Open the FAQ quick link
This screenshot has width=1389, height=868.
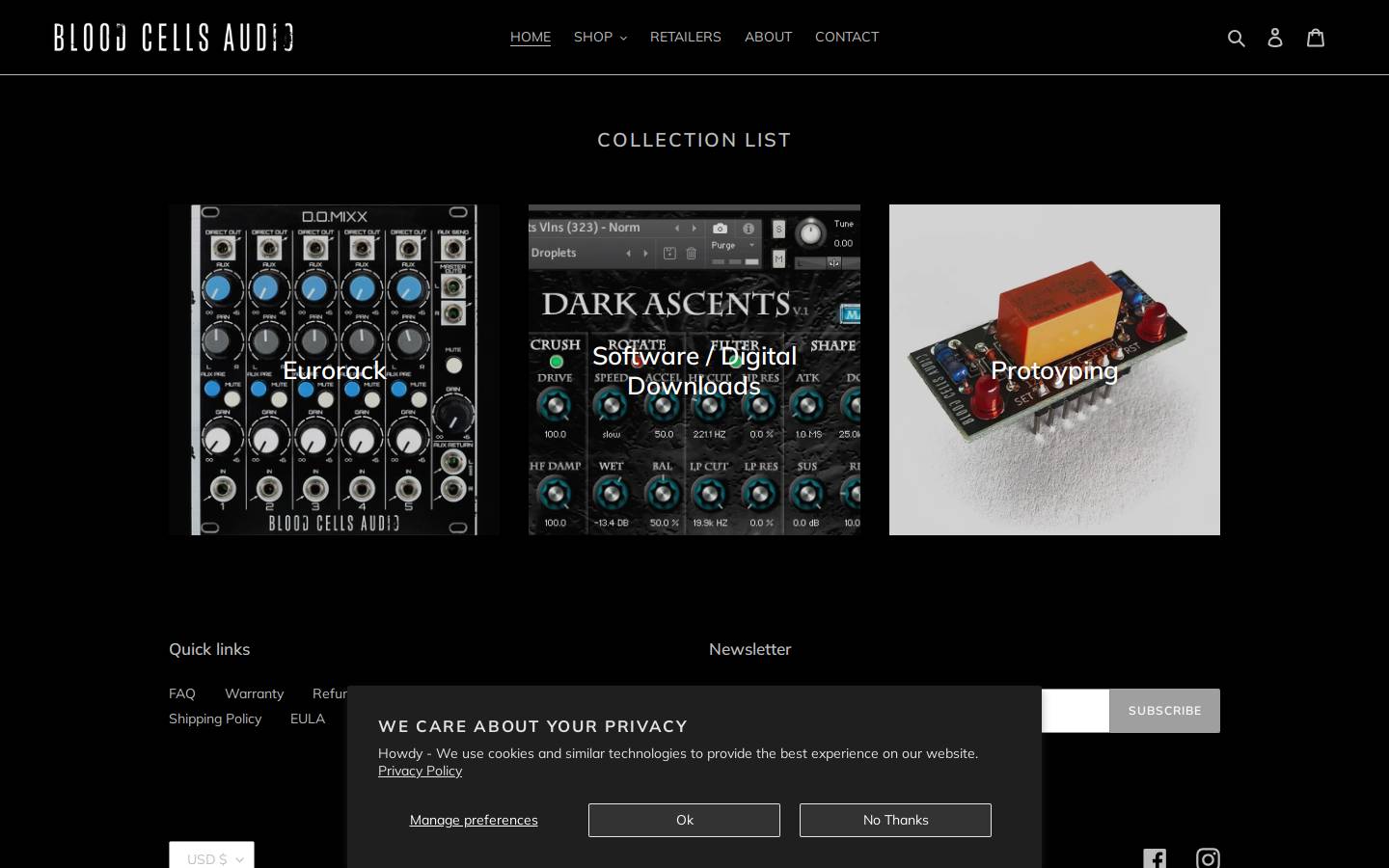182,693
